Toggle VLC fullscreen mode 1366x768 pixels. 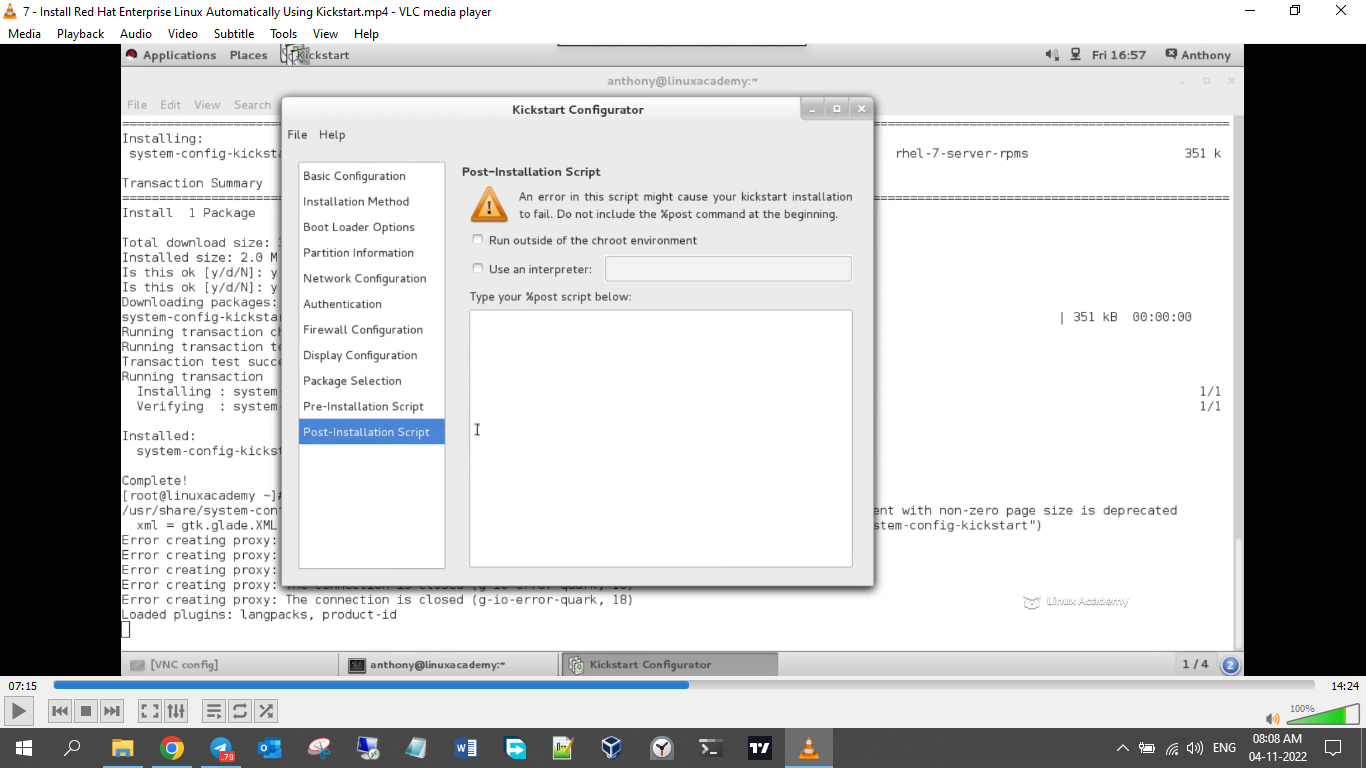[x=150, y=711]
